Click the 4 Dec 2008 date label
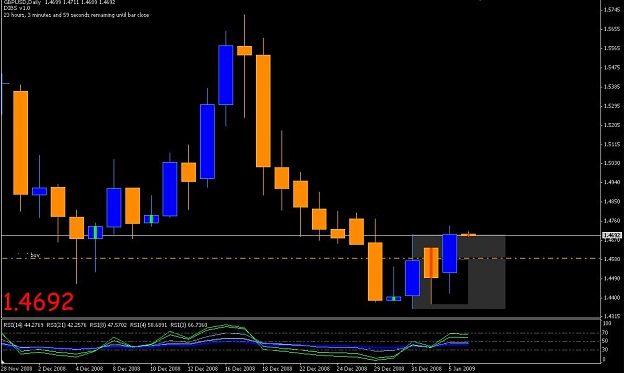Screen dimensions: 625x373 tap(89, 369)
